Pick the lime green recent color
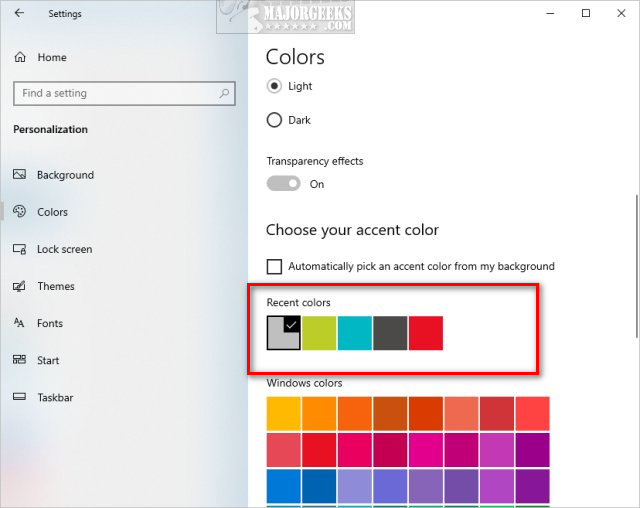 click(319, 333)
